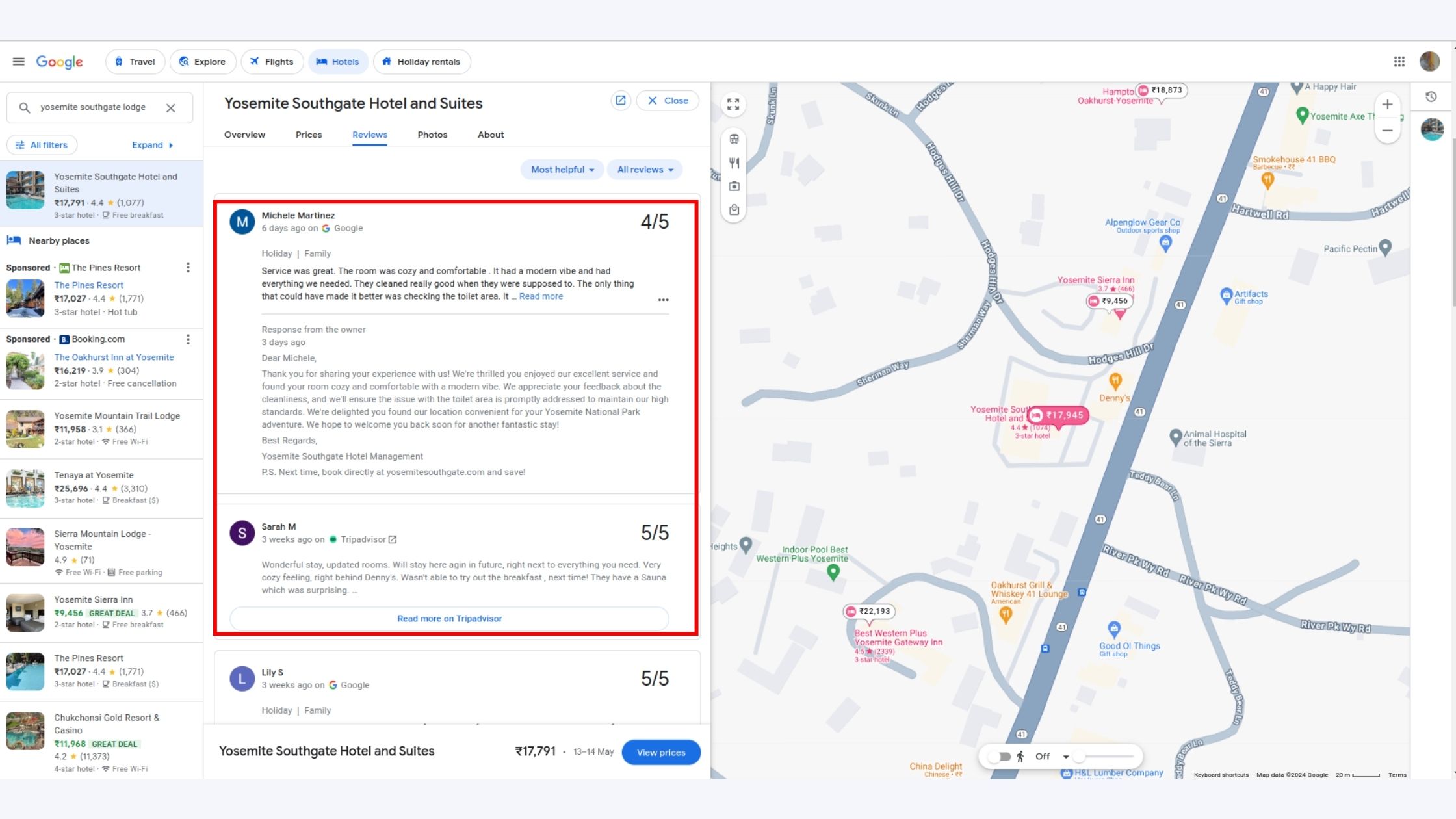
Task: Open Google apps grid
Action: [x=1399, y=62]
